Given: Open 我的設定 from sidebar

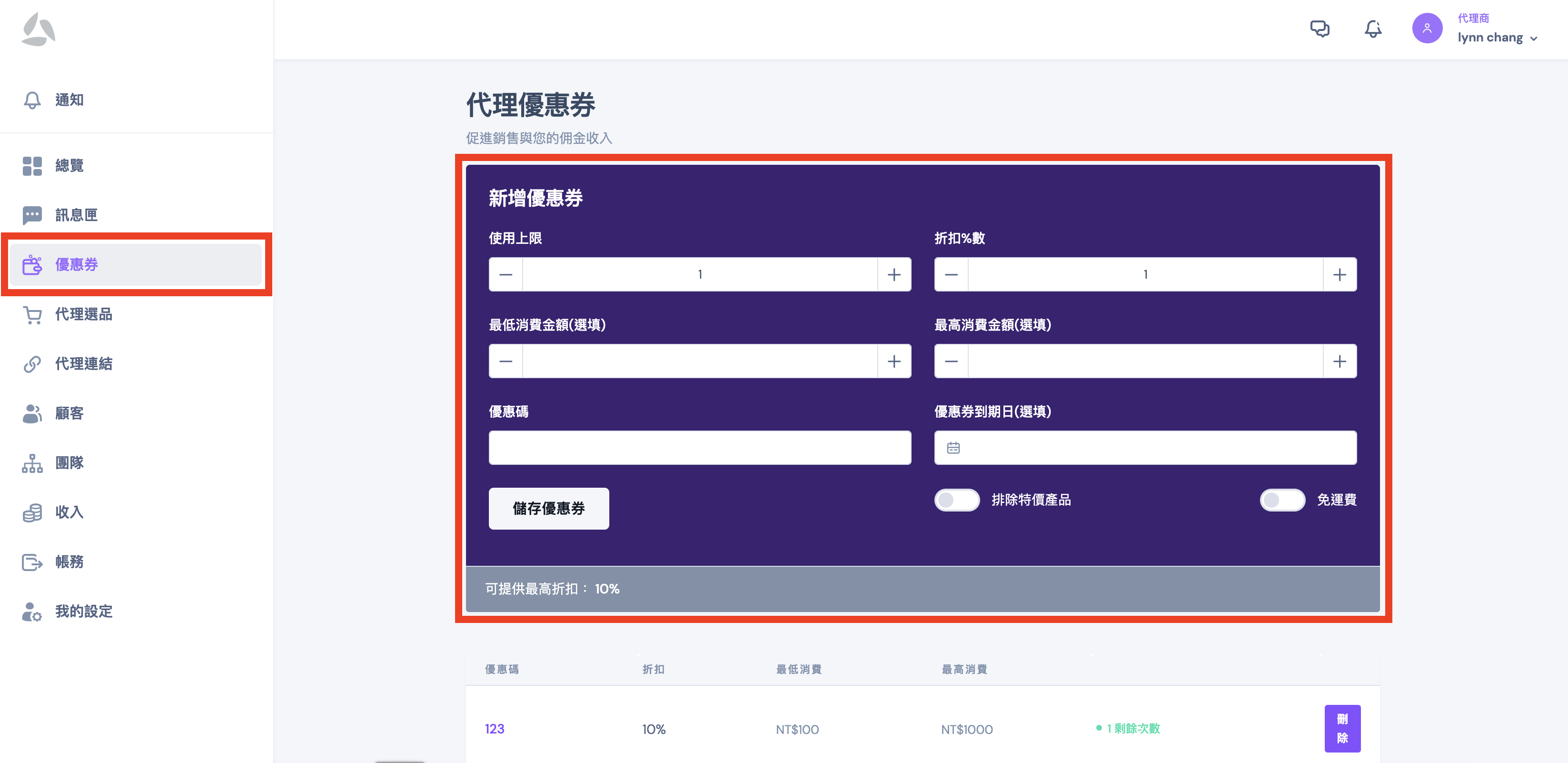Looking at the screenshot, I should (83, 612).
